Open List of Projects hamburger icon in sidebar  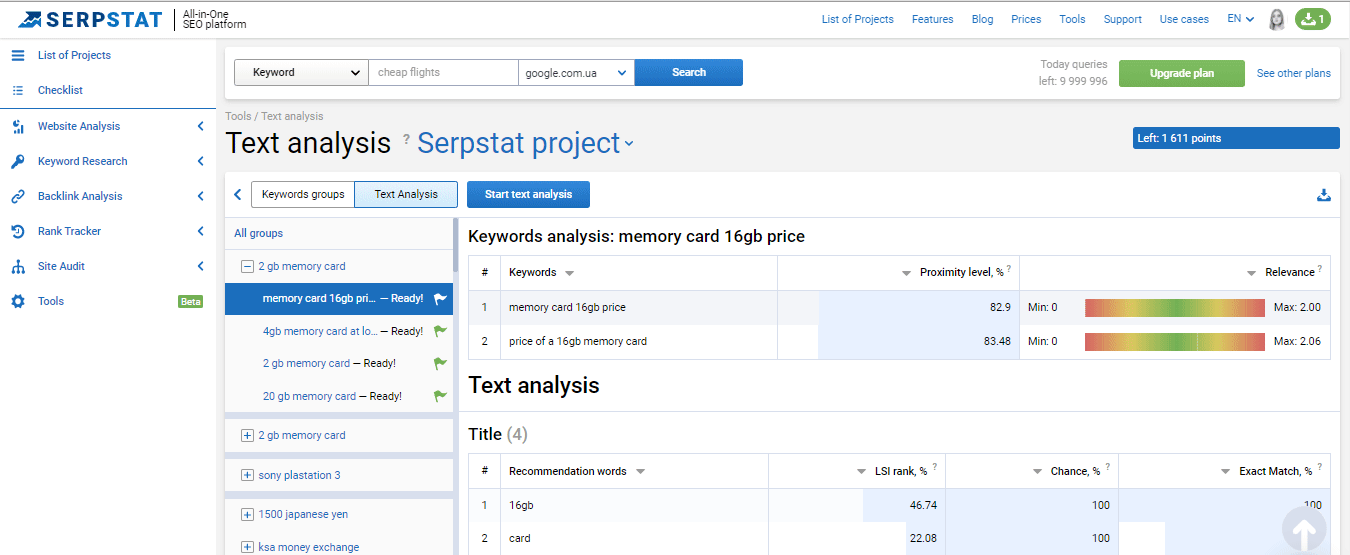coord(17,55)
